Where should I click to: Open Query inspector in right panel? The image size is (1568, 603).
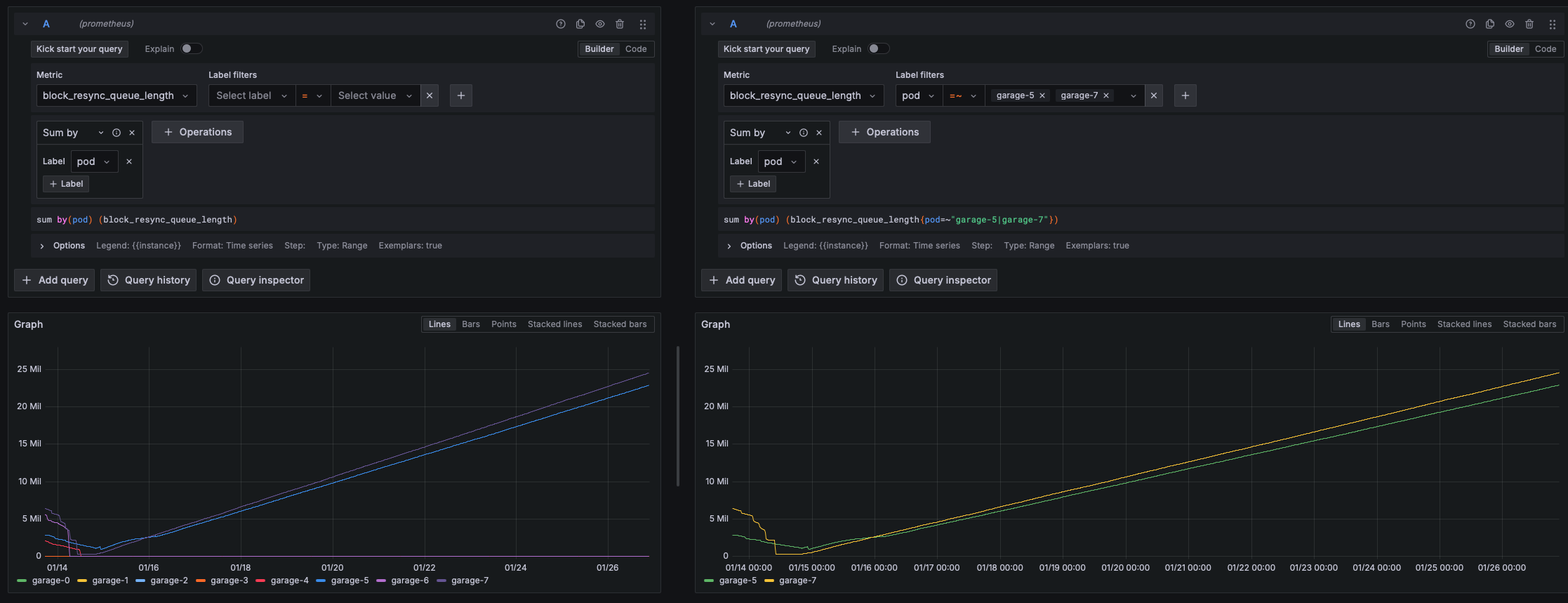(943, 280)
